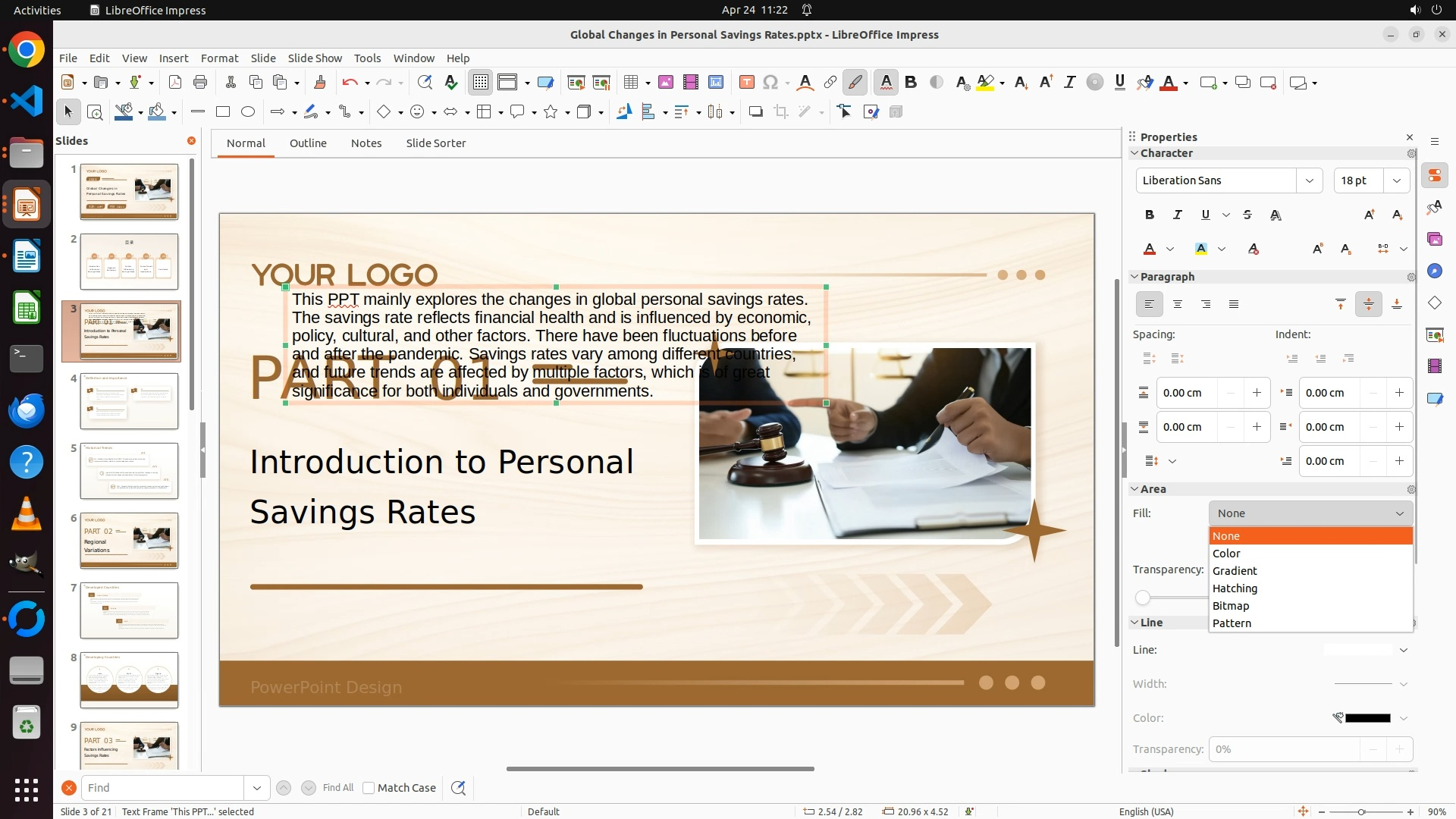Choose Gradient from Fill dropdown list
The image size is (1456, 819).
pyautogui.click(x=1235, y=571)
